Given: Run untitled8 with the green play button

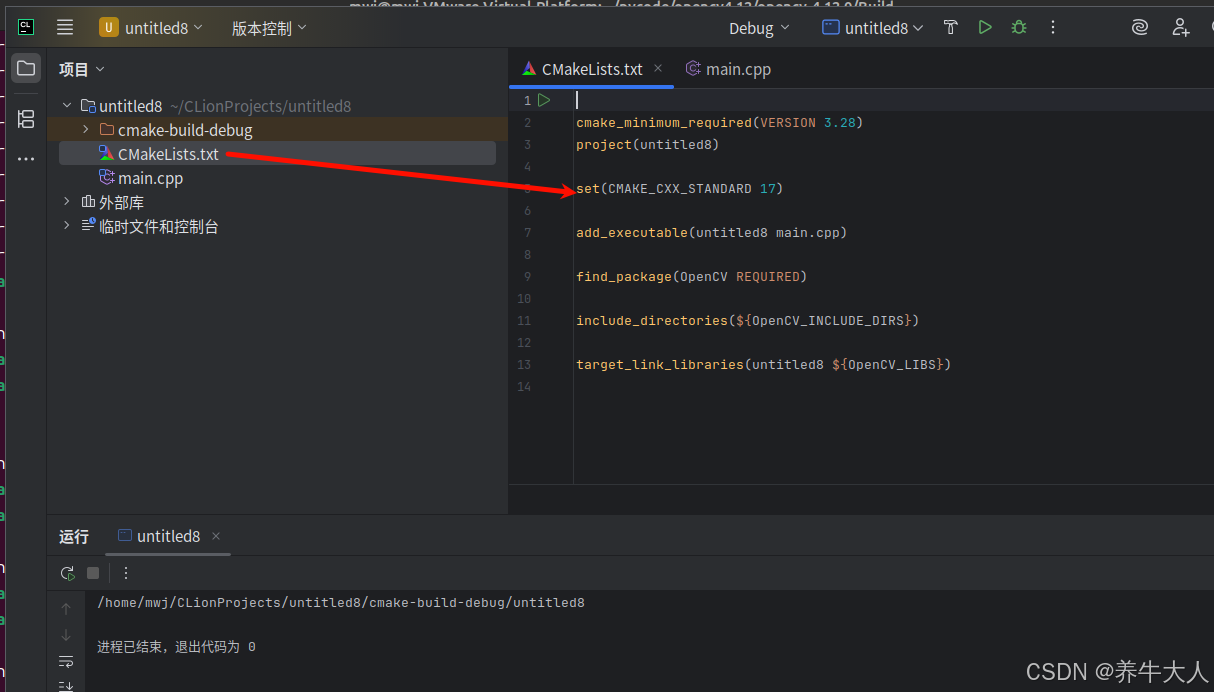Looking at the screenshot, I should coord(985,27).
